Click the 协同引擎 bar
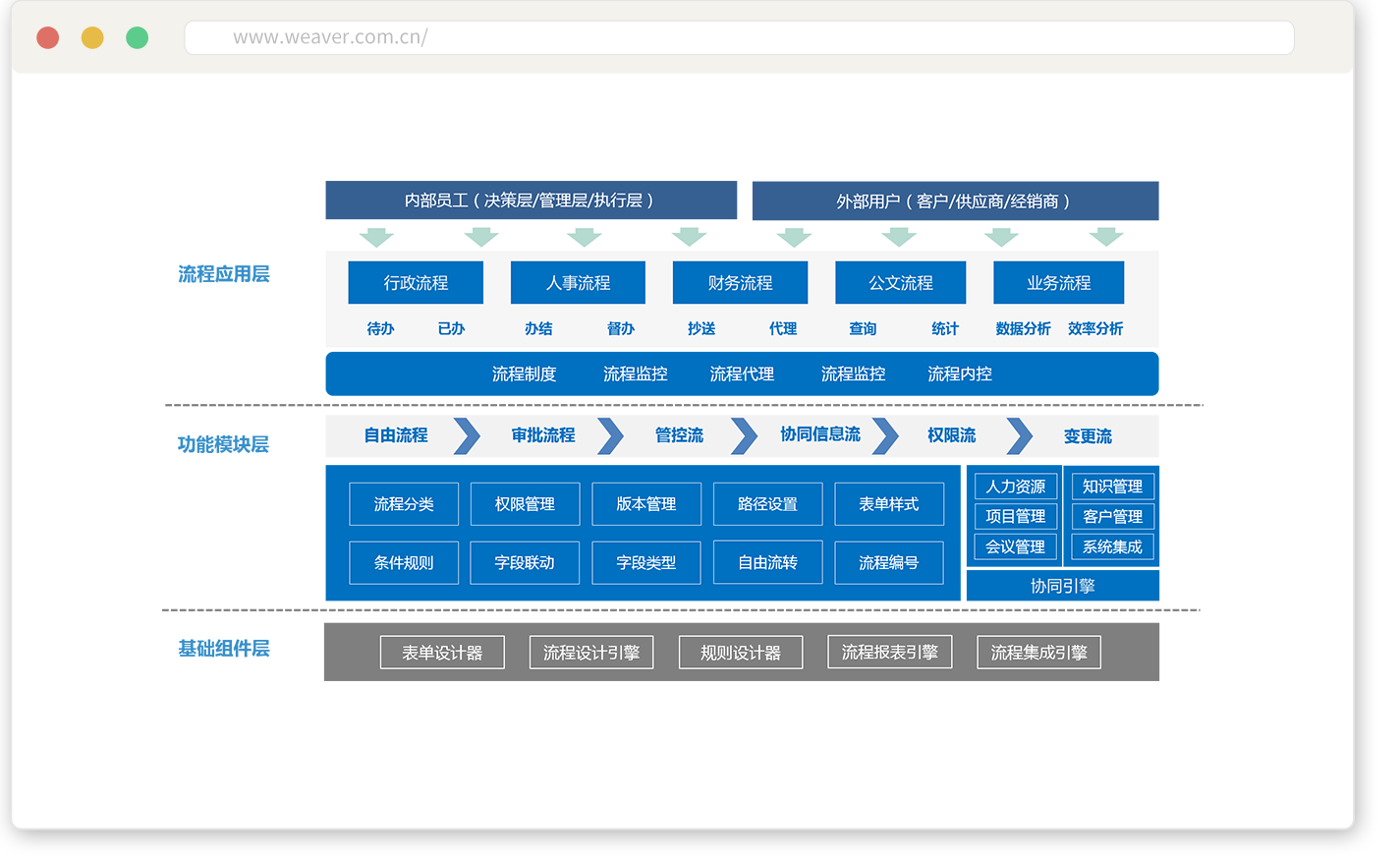 click(1063, 587)
